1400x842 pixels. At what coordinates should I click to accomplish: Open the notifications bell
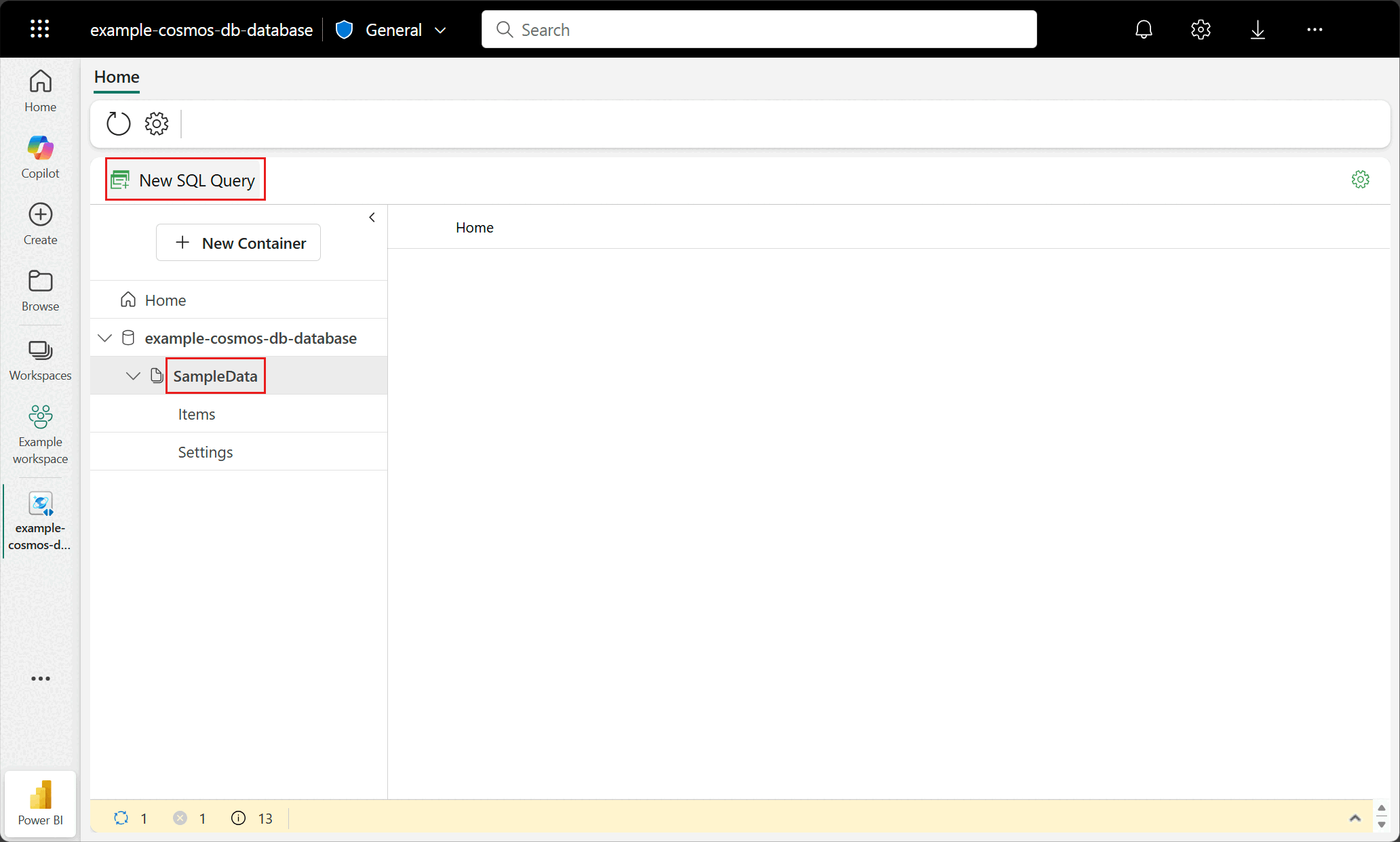coord(1144,29)
